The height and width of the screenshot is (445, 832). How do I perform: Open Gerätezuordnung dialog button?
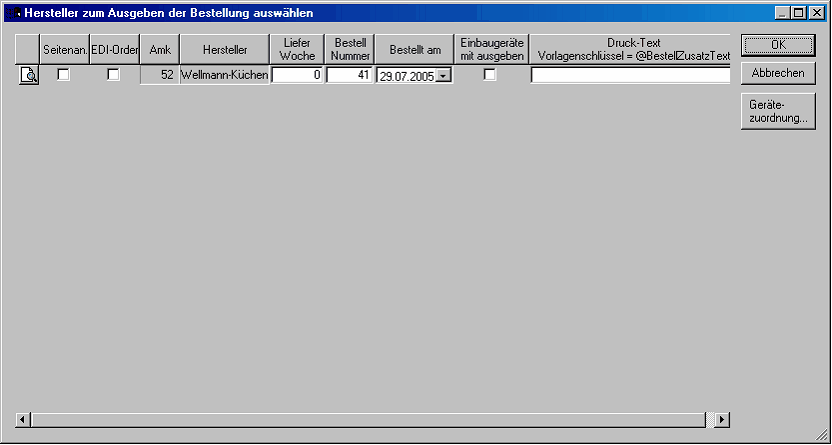(778, 111)
